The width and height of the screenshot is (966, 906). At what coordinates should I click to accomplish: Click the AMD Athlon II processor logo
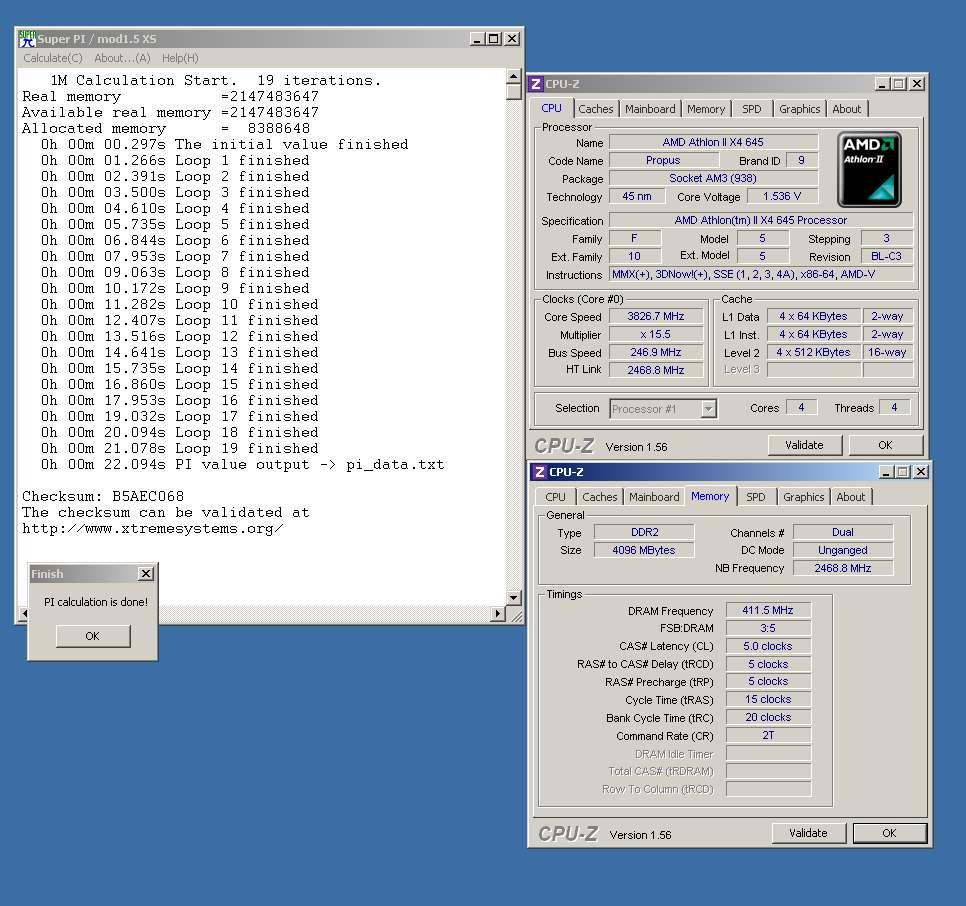coord(869,169)
